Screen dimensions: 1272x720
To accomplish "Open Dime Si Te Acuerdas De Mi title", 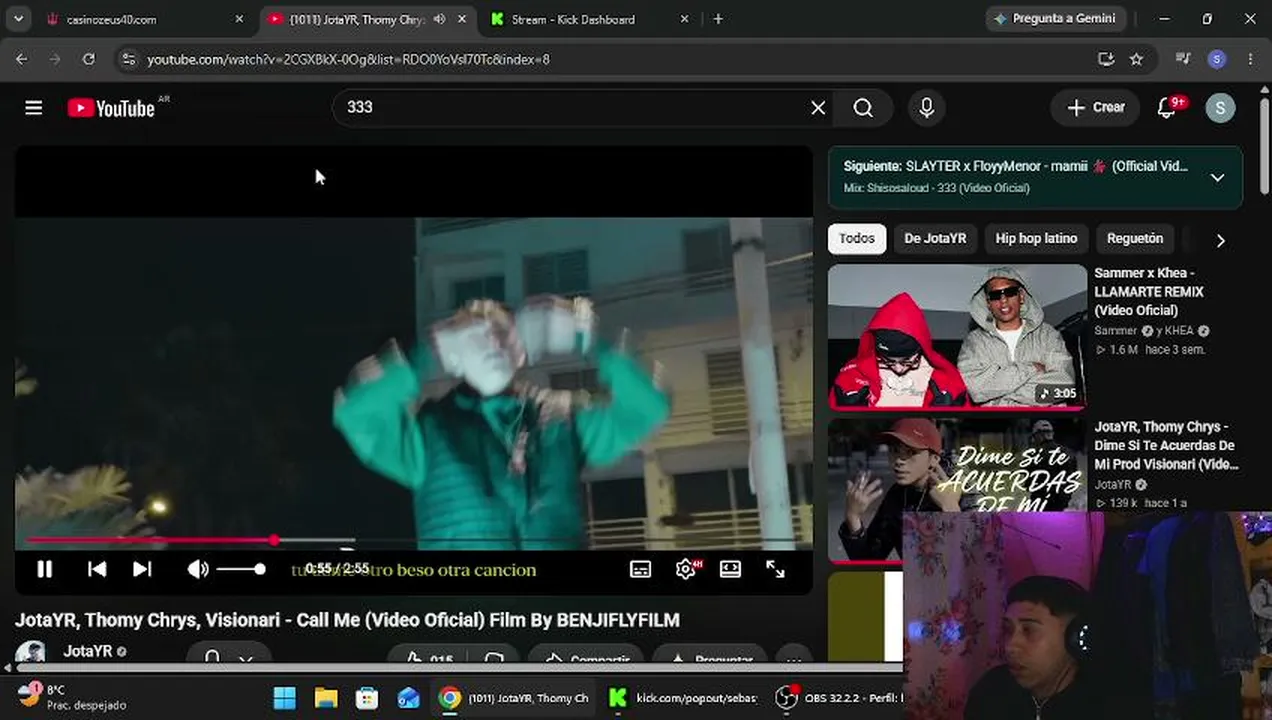I will pos(1164,445).
